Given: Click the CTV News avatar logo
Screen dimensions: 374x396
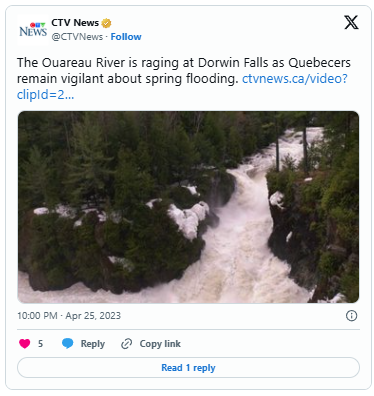Looking at the screenshot, I should [33, 30].
